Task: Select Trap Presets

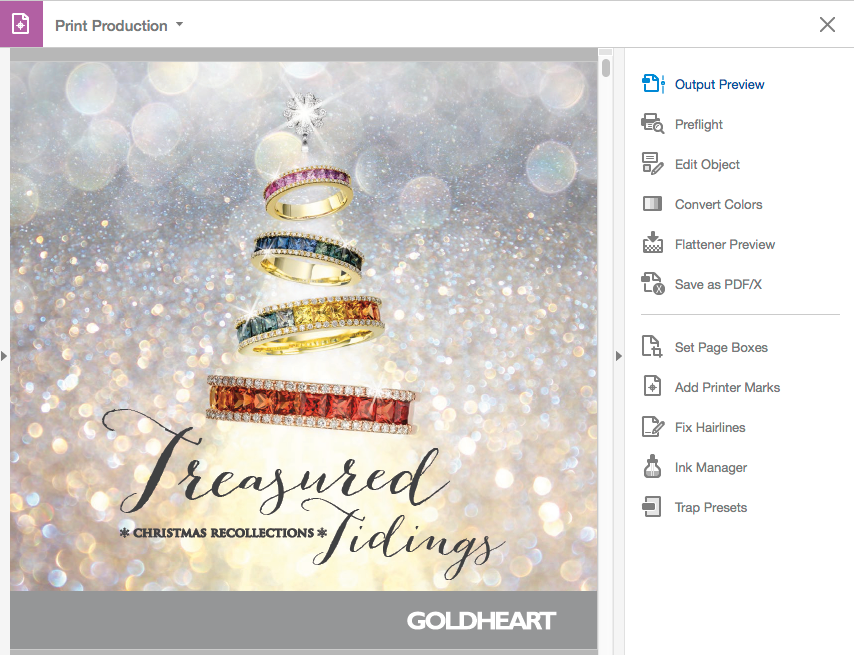Action: pos(711,507)
